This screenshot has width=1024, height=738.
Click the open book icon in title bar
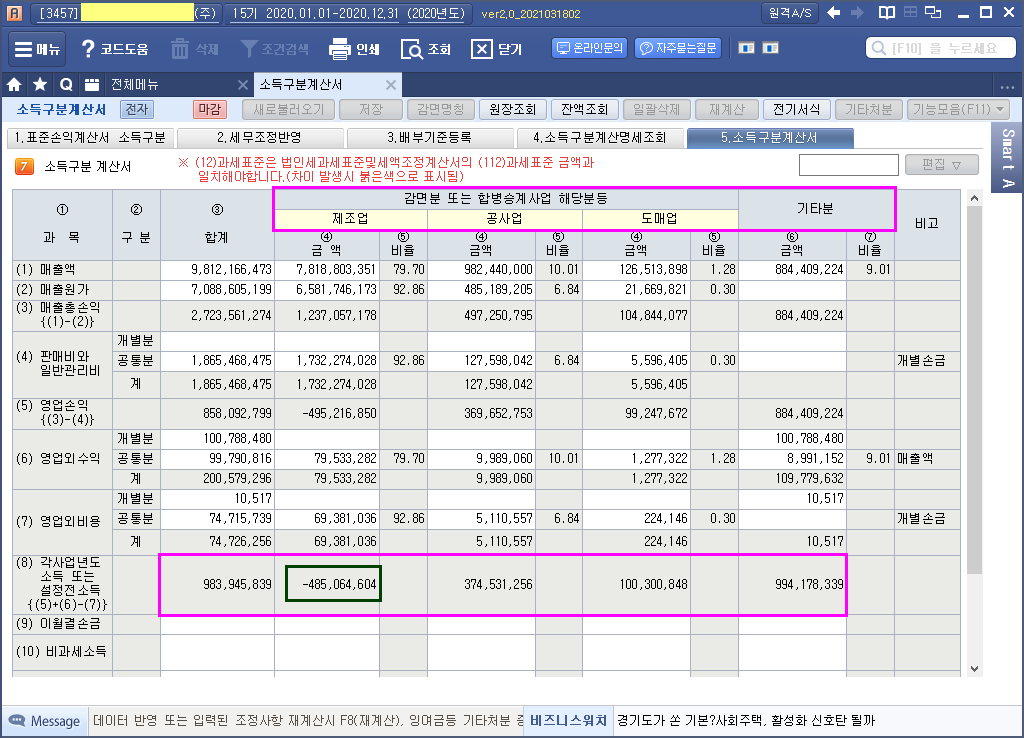pos(887,12)
